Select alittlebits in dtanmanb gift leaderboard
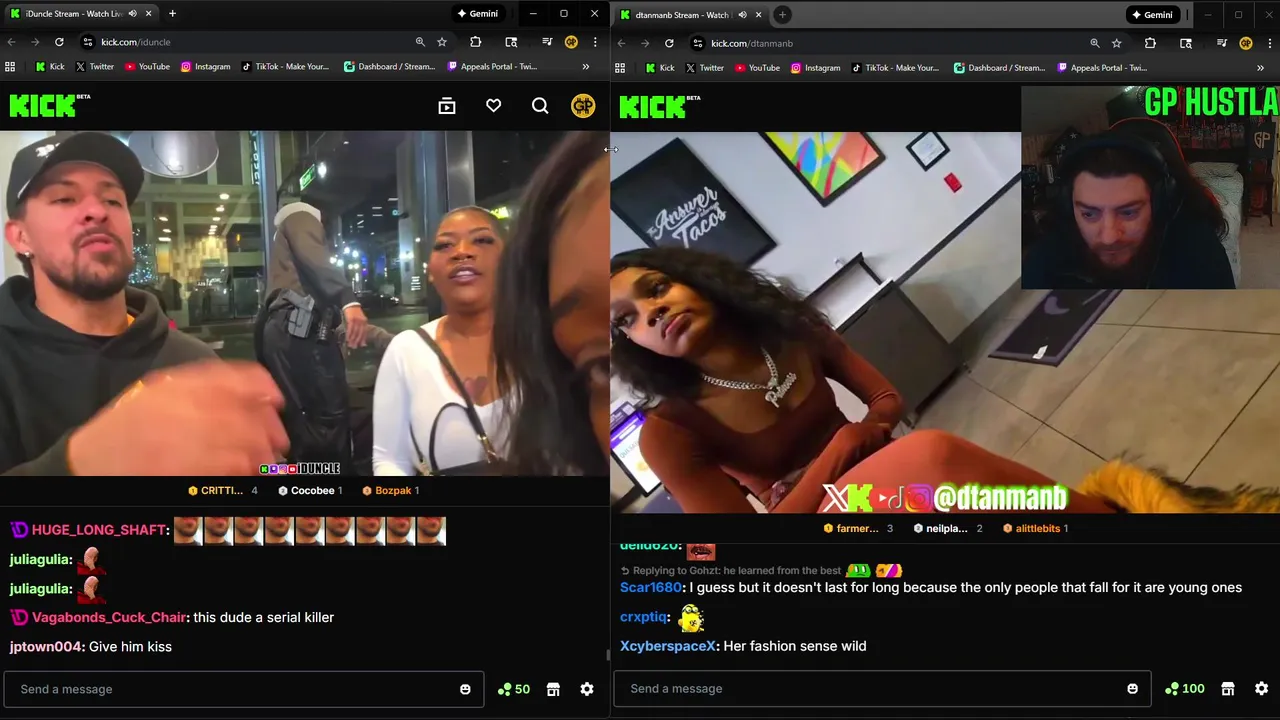This screenshot has width=1280, height=720. tap(1036, 528)
